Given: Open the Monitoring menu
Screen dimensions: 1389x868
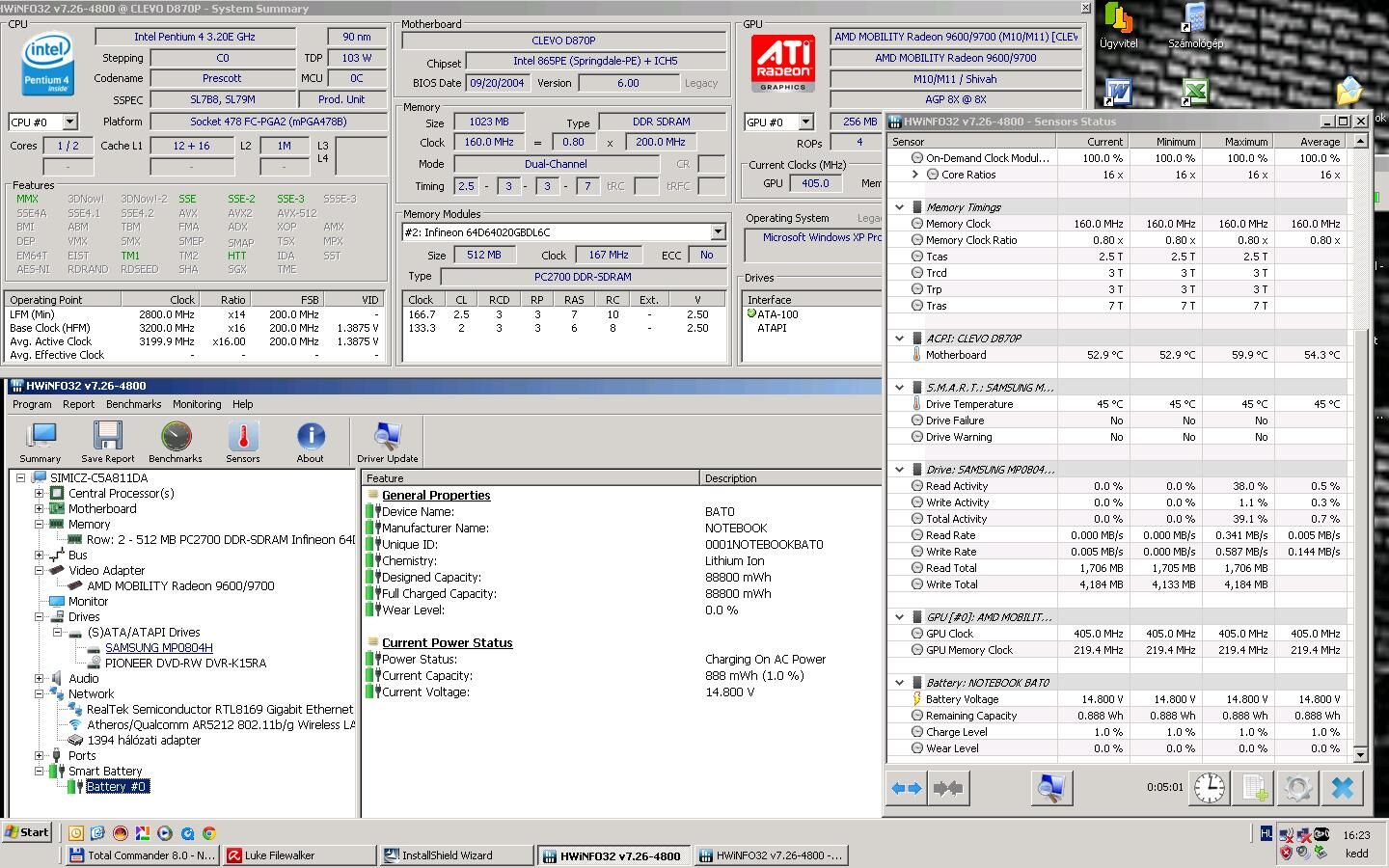Looking at the screenshot, I should pos(197,404).
